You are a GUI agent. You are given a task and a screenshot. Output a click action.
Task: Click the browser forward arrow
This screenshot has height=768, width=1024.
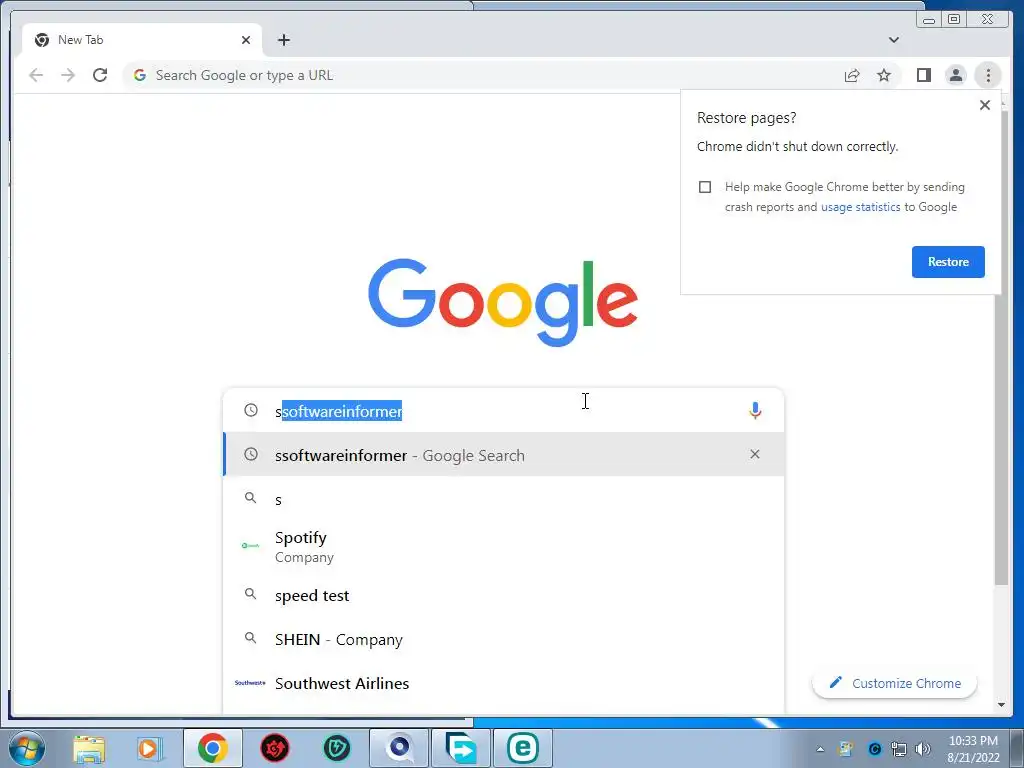point(68,75)
